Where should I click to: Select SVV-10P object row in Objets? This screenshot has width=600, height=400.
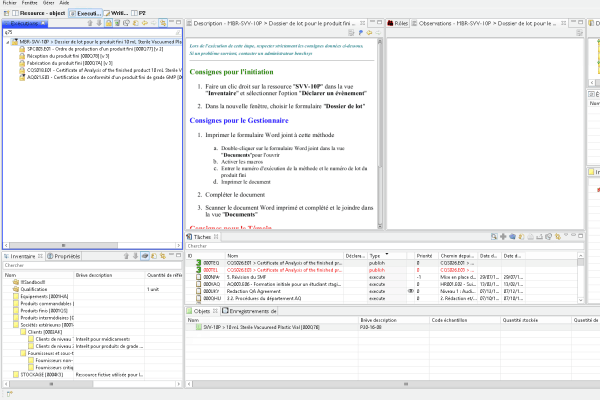pyautogui.click(x=392, y=327)
